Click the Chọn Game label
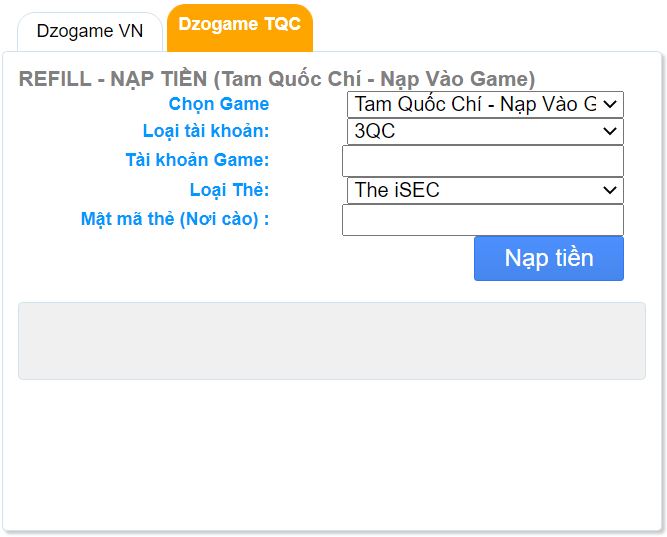 tap(219, 104)
